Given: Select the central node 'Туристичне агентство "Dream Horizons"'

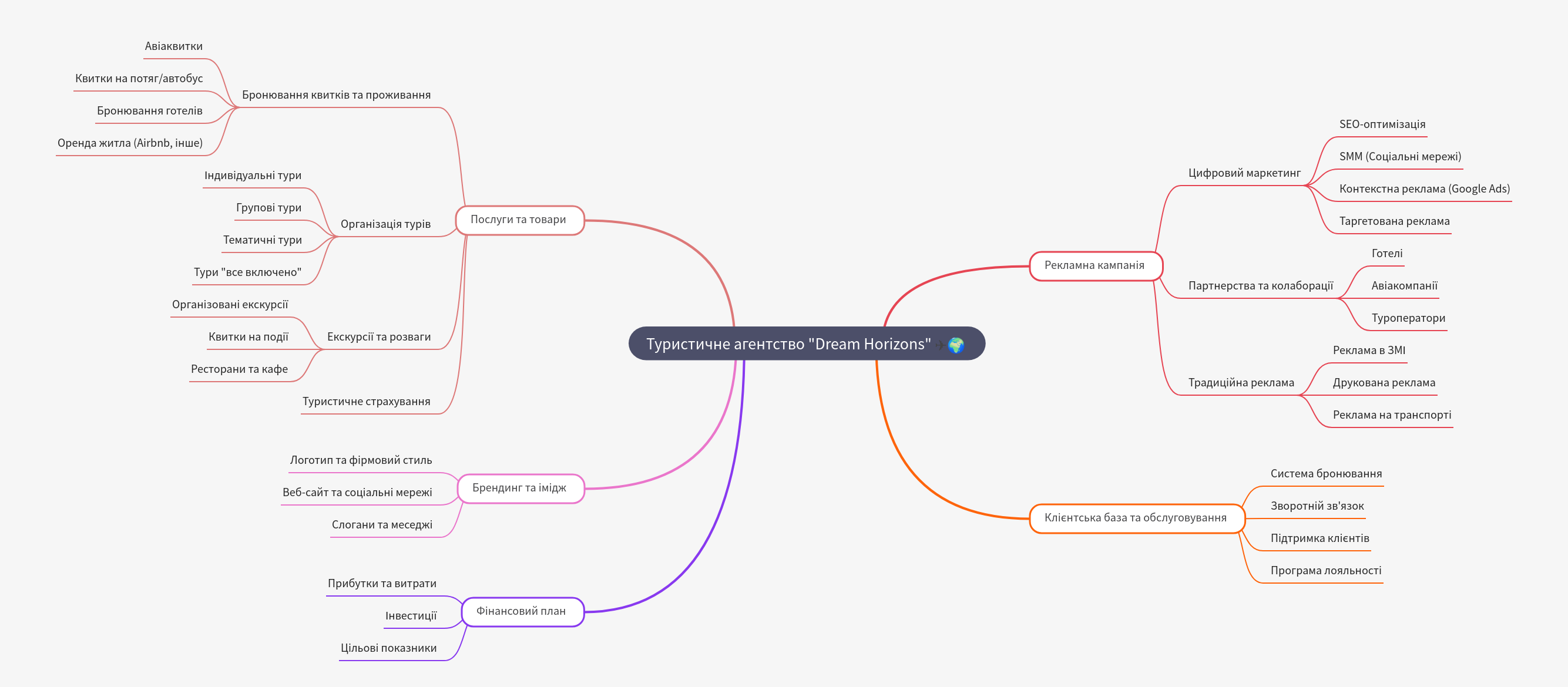Looking at the screenshot, I should point(807,344).
